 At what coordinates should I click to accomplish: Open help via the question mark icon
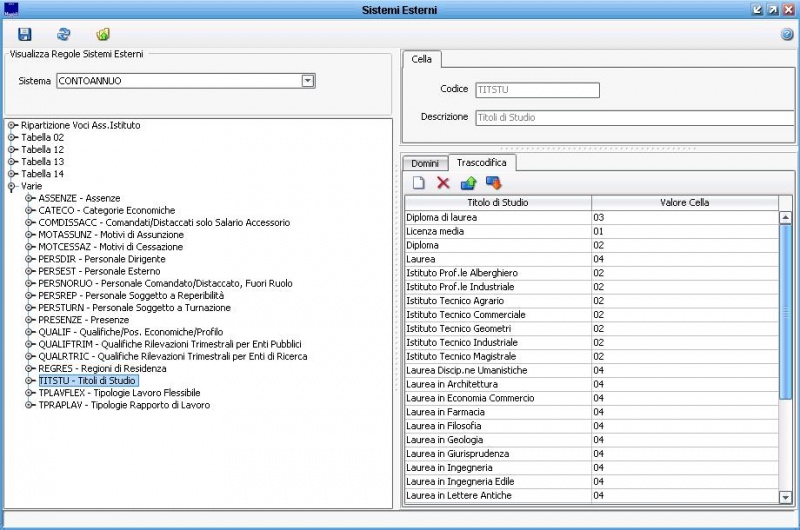pos(787,34)
